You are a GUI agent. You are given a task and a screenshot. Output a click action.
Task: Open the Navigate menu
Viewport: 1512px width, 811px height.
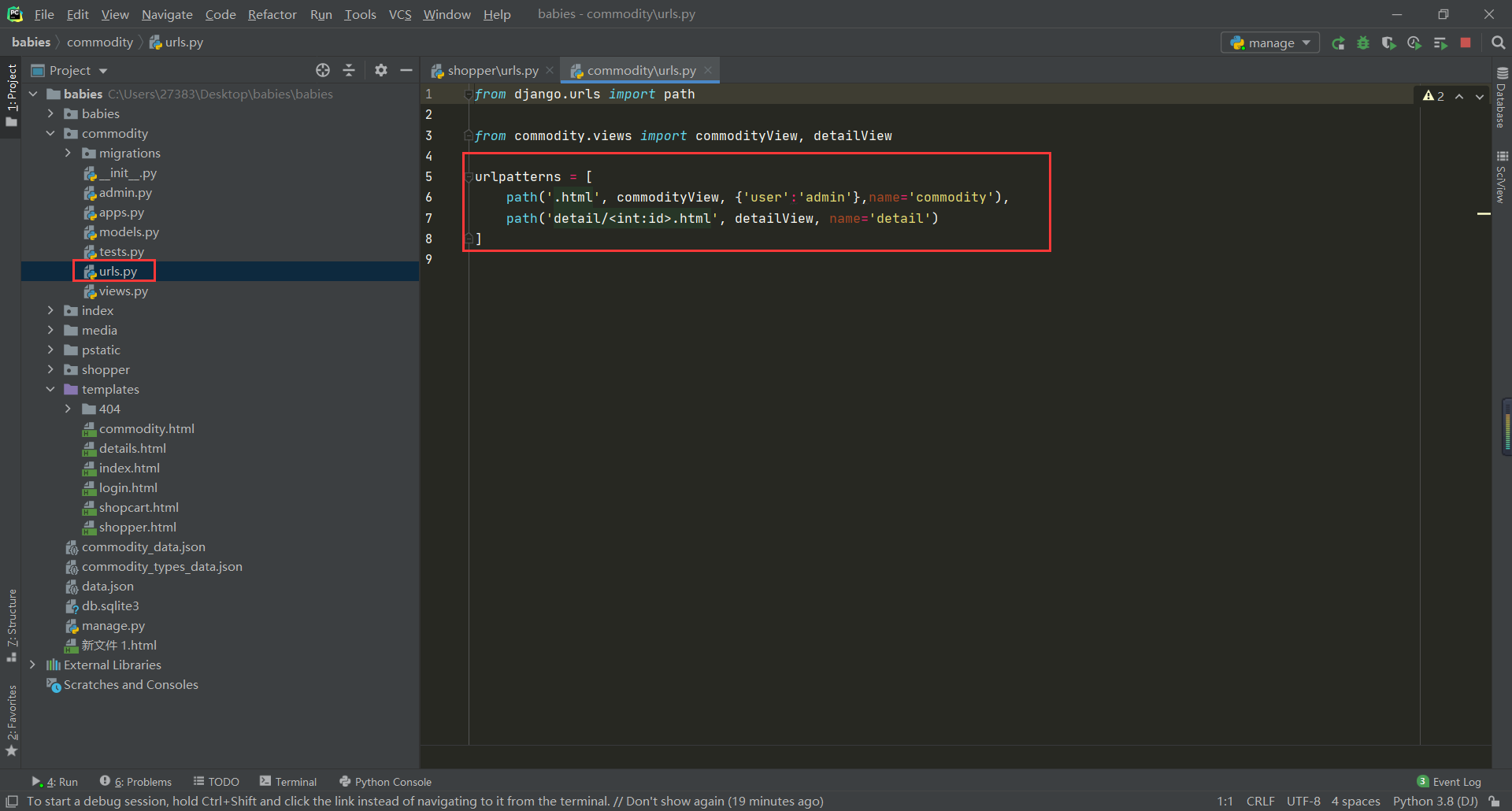pyautogui.click(x=167, y=14)
